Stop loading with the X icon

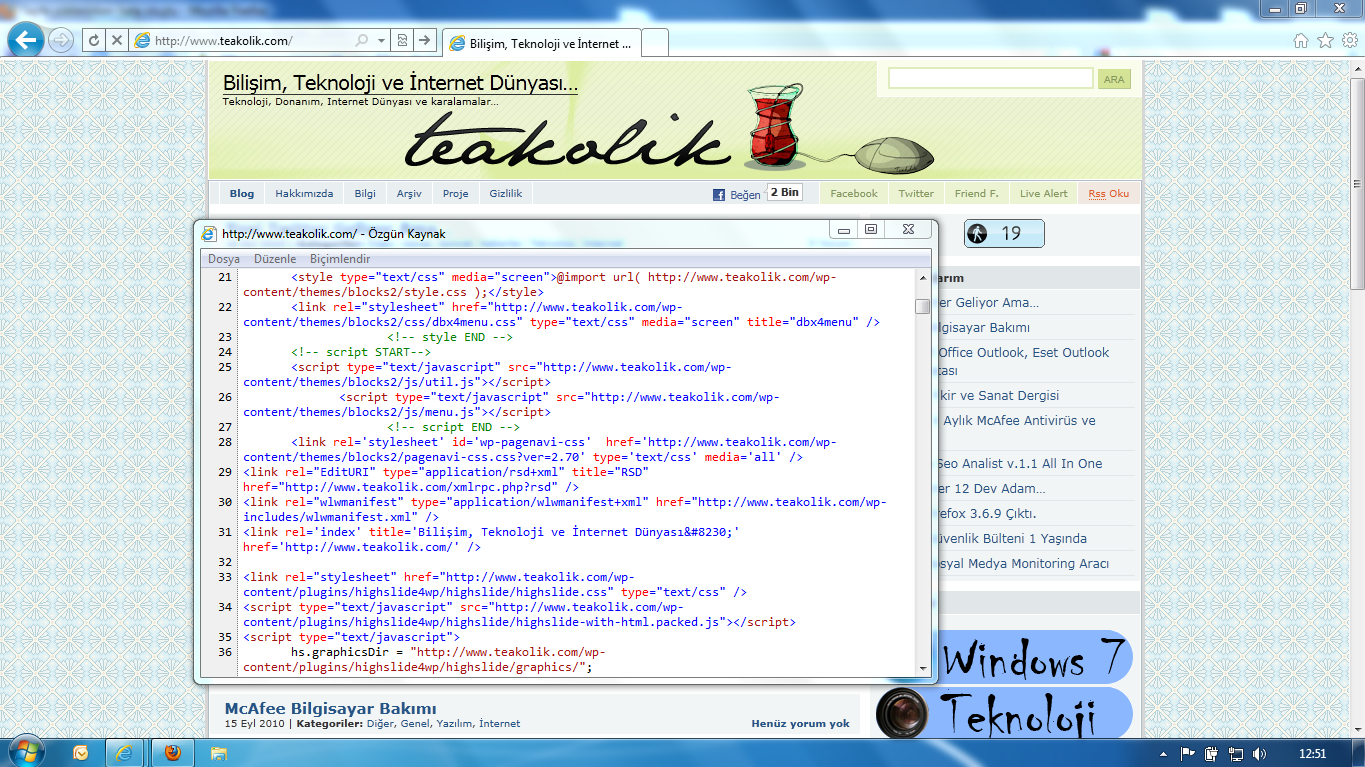(116, 40)
